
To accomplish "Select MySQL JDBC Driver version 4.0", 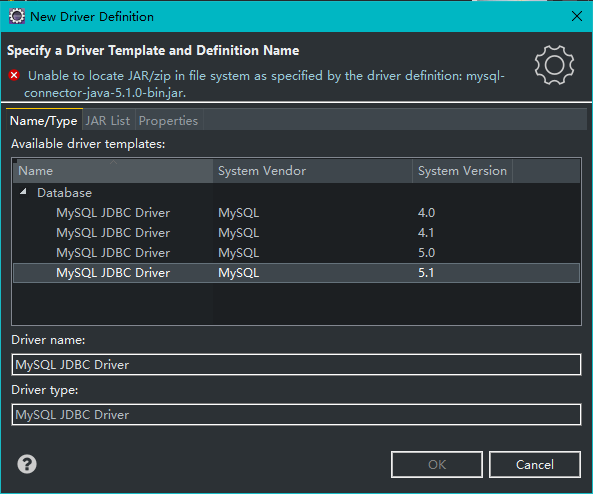I will click(296, 213).
